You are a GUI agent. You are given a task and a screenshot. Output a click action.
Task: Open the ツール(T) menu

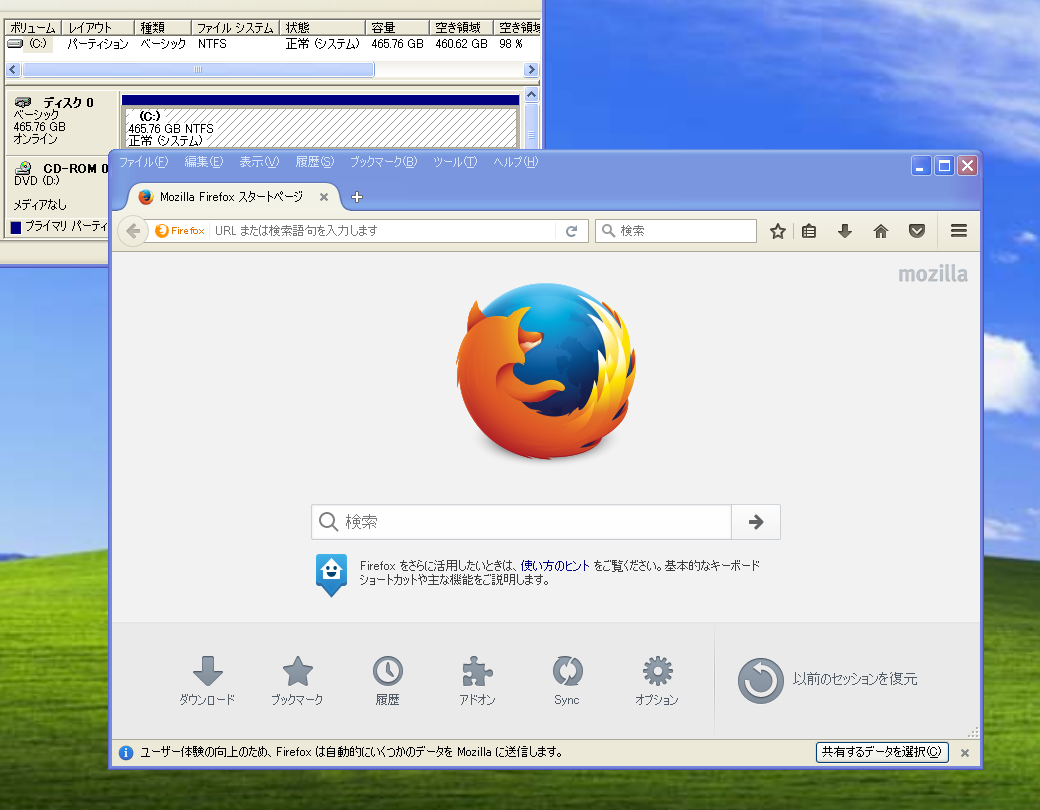[x=455, y=162]
